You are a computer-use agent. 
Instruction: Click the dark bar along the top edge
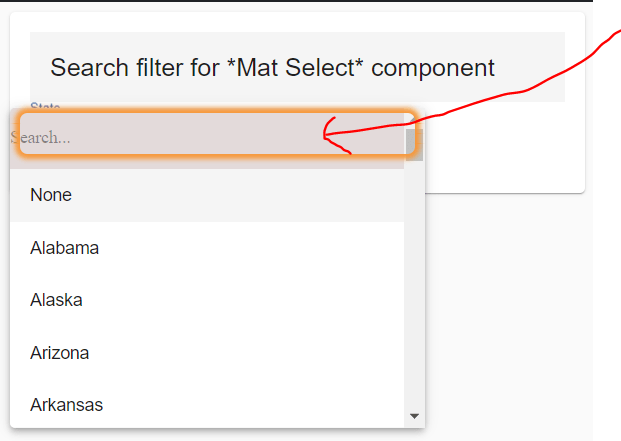[x=296, y=1]
